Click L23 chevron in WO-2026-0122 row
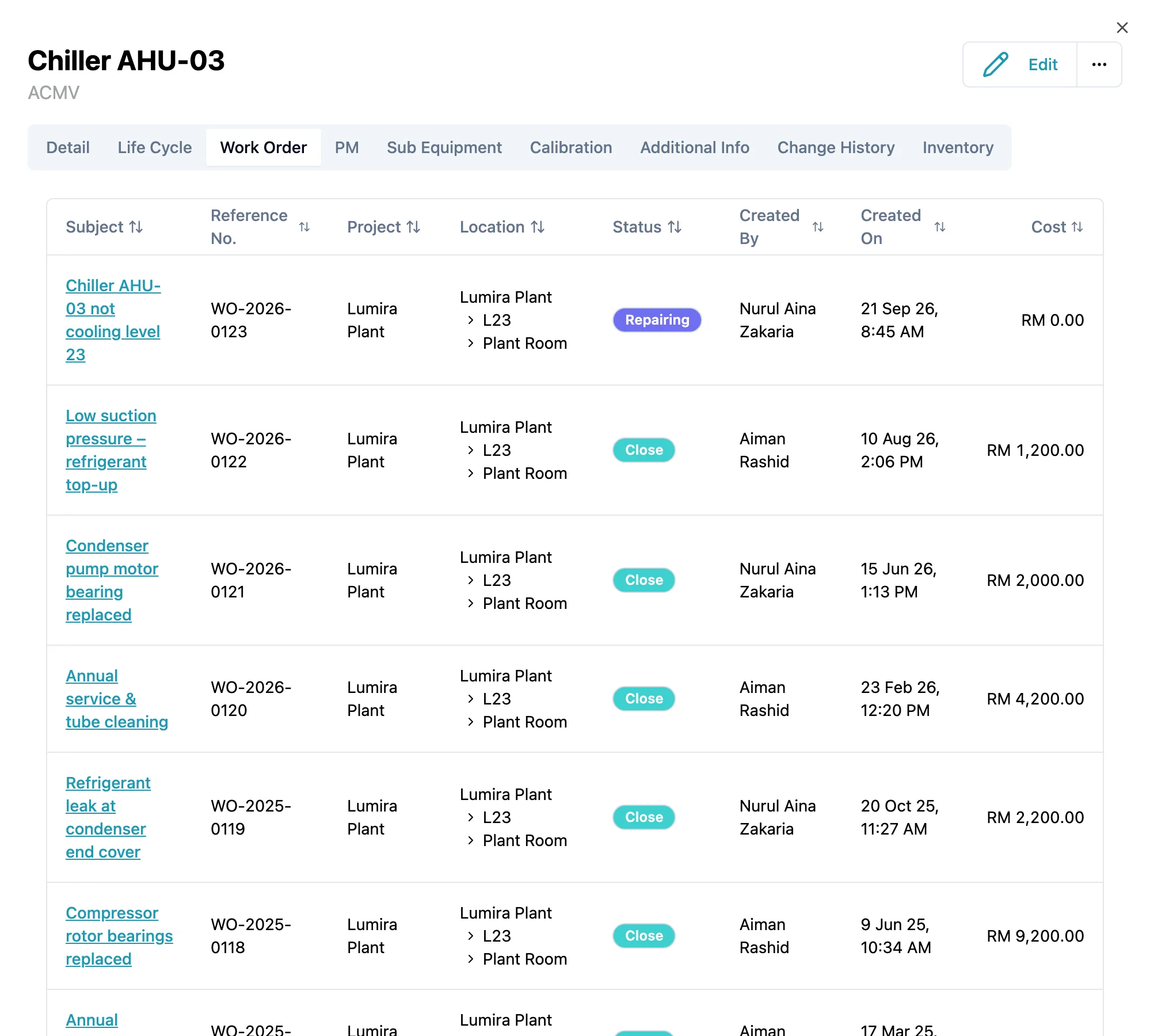The height and width of the screenshot is (1036, 1150). pyautogui.click(x=471, y=450)
